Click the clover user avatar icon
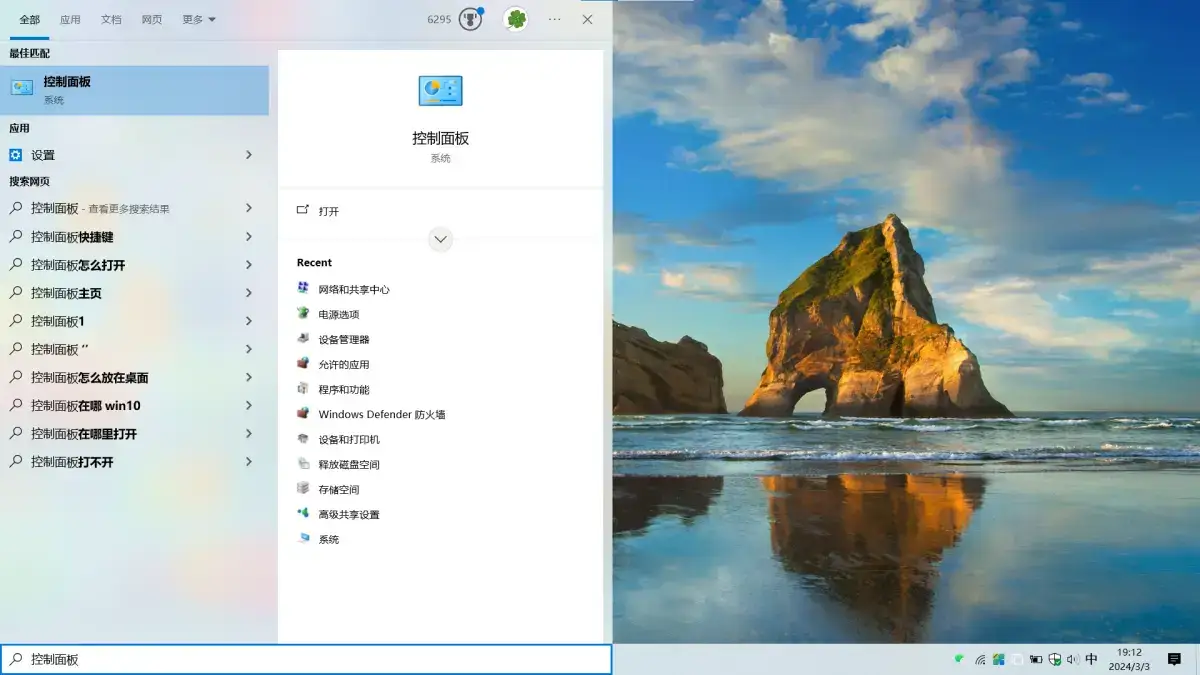This screenshot has width=1200, height=675. 515,19
